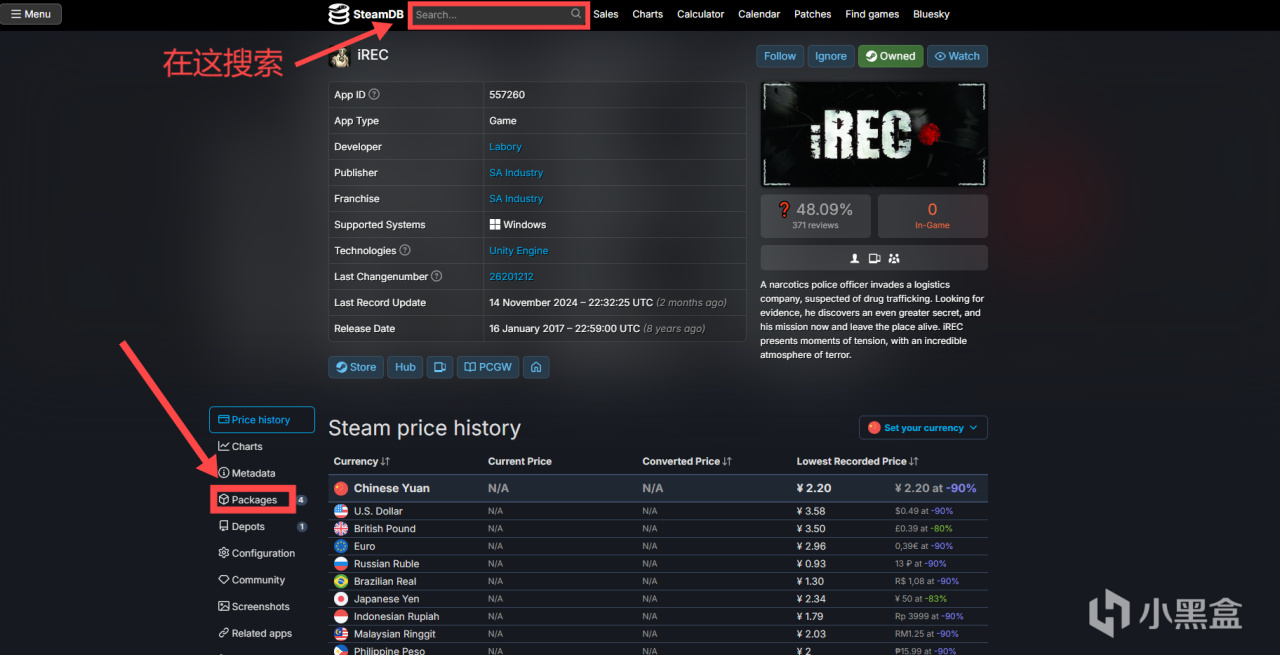The height and width of the screenshot is (655, 1280).
Task: Click the iREC app avatar icon
Action: pos(340,57)
